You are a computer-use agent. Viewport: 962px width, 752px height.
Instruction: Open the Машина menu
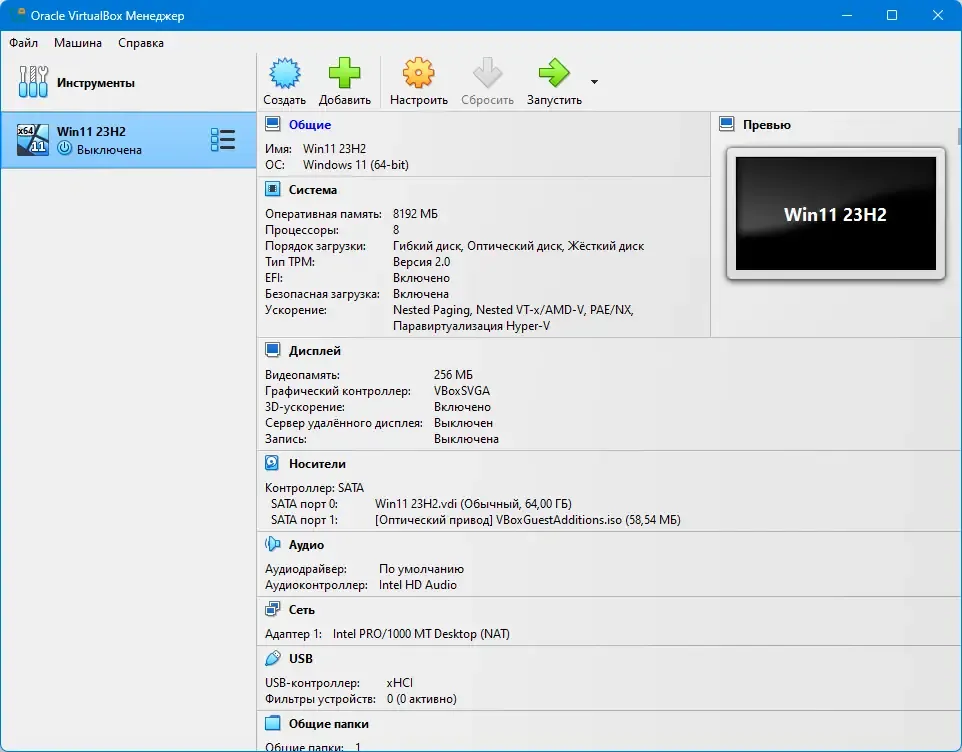[x=78, y=43]
